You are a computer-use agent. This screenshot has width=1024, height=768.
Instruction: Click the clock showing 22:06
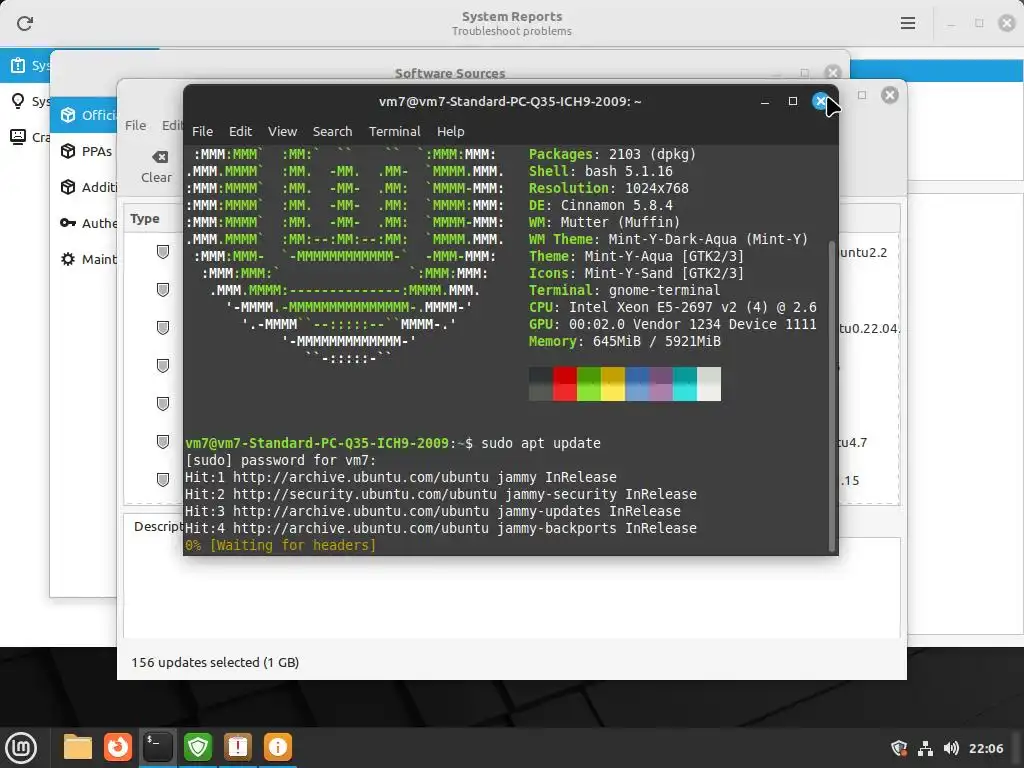[986, 748]
